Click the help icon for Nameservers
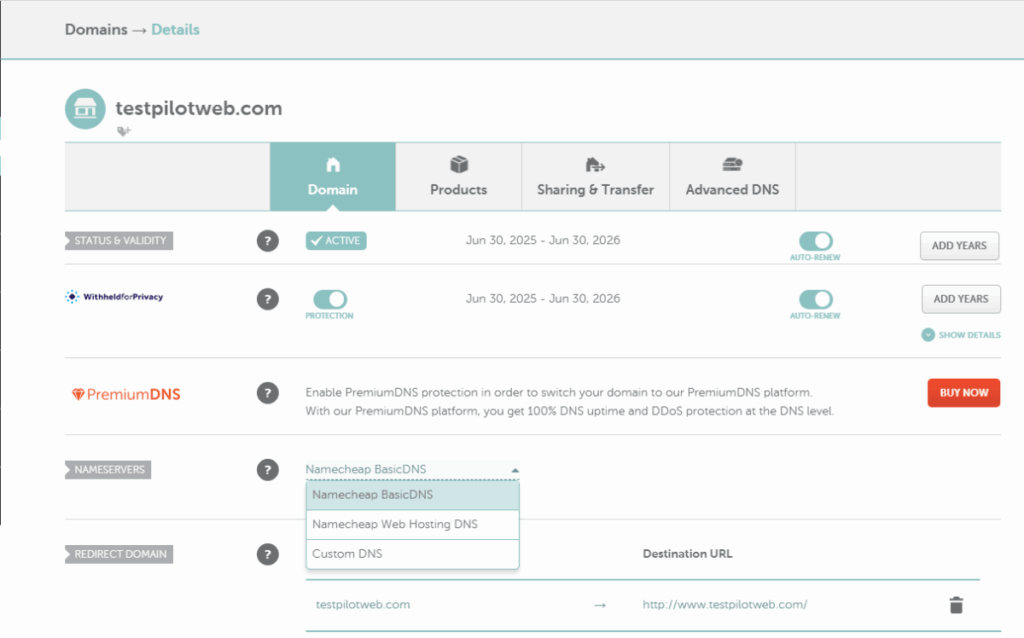 point(267,469)
